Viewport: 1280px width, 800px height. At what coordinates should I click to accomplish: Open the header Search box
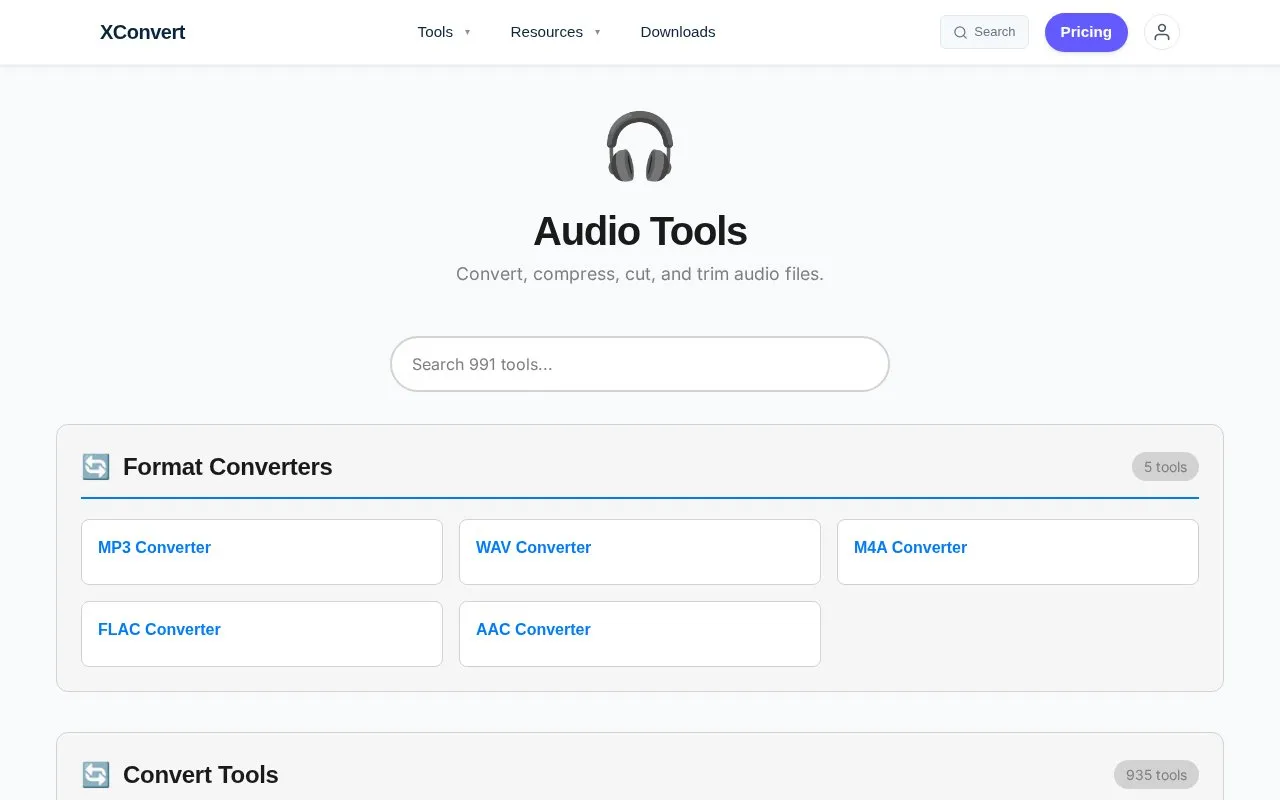click(x=984, y=32)
